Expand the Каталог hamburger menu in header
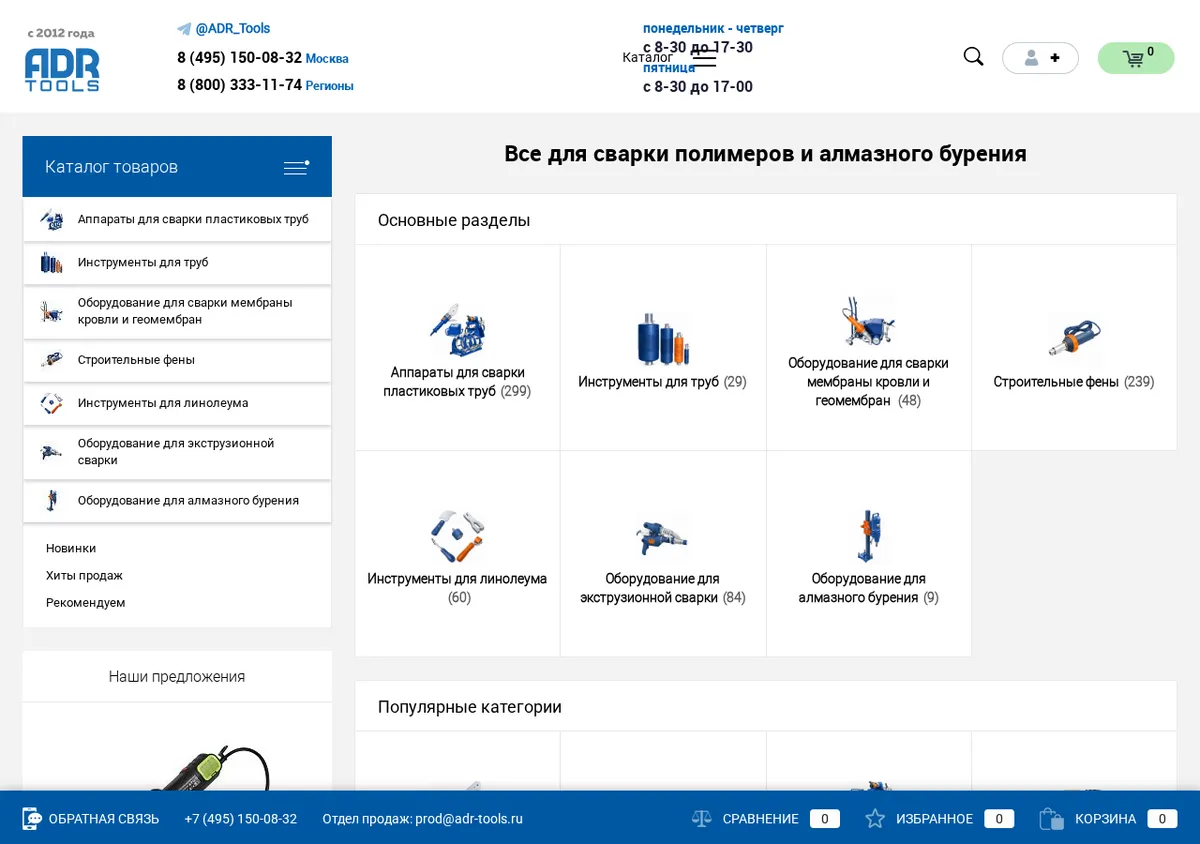Screen dimensions: 1200x844 tap(704, 58)
